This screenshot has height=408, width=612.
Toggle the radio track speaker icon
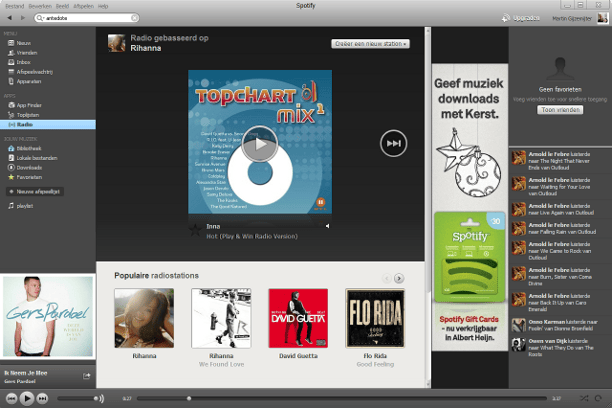pyautogui.click(x=327, y=226)
